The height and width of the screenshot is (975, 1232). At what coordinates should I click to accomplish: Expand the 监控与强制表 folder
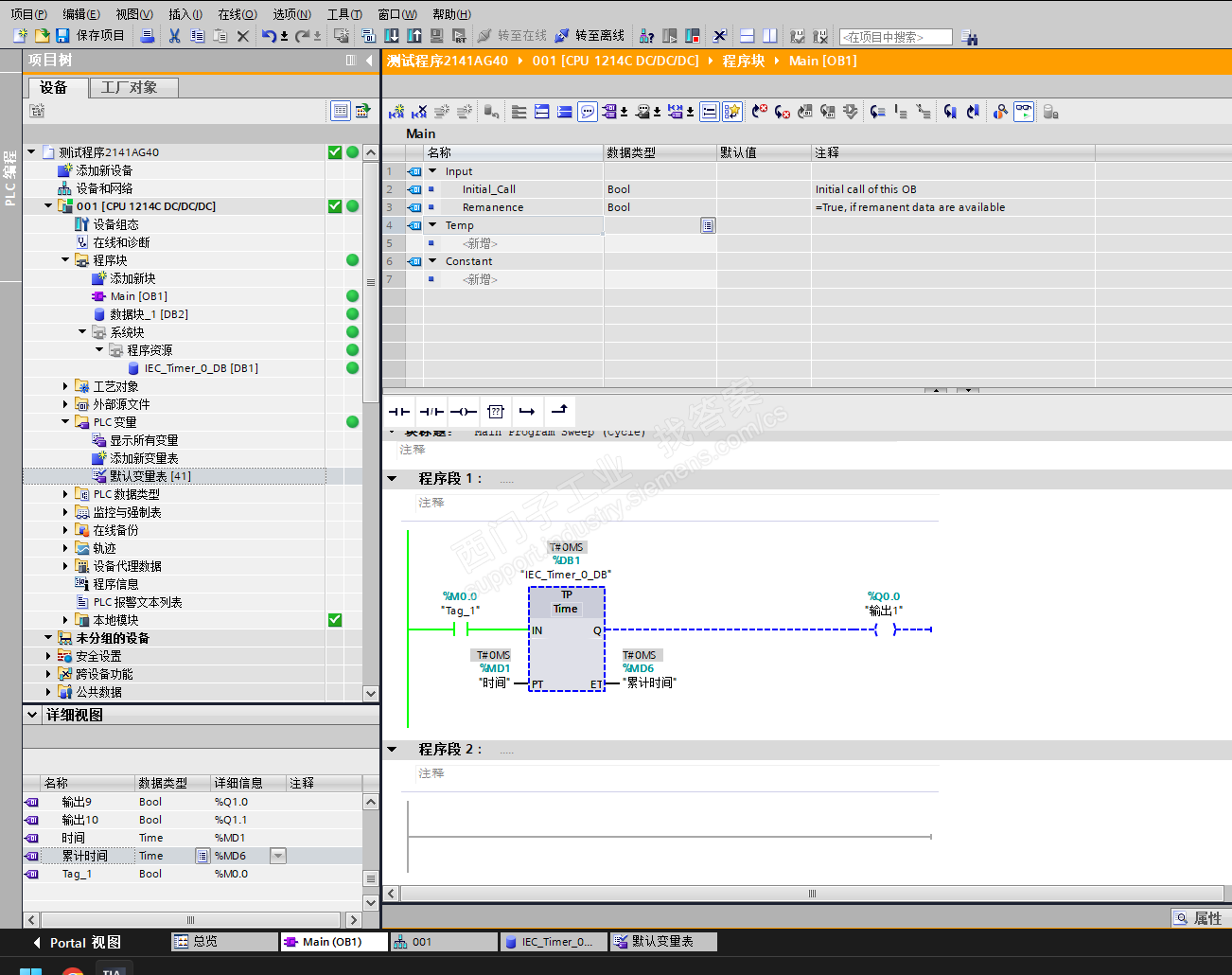66,512
